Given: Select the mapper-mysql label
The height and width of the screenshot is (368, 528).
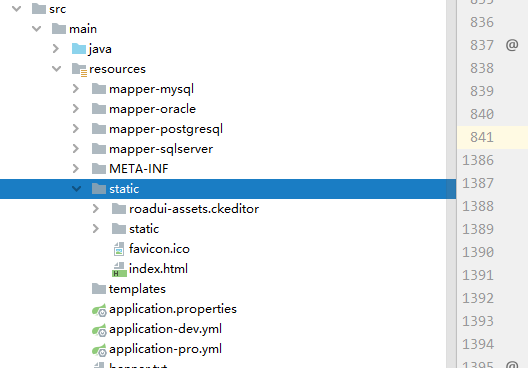Looking at the screenshot, I should tap(152, 90).
